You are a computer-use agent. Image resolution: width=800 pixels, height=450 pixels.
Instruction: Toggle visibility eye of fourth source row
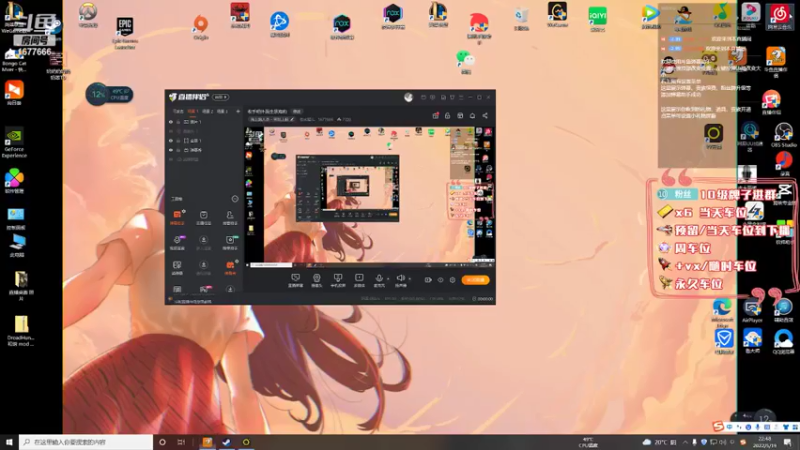click(x=171, y=150)
